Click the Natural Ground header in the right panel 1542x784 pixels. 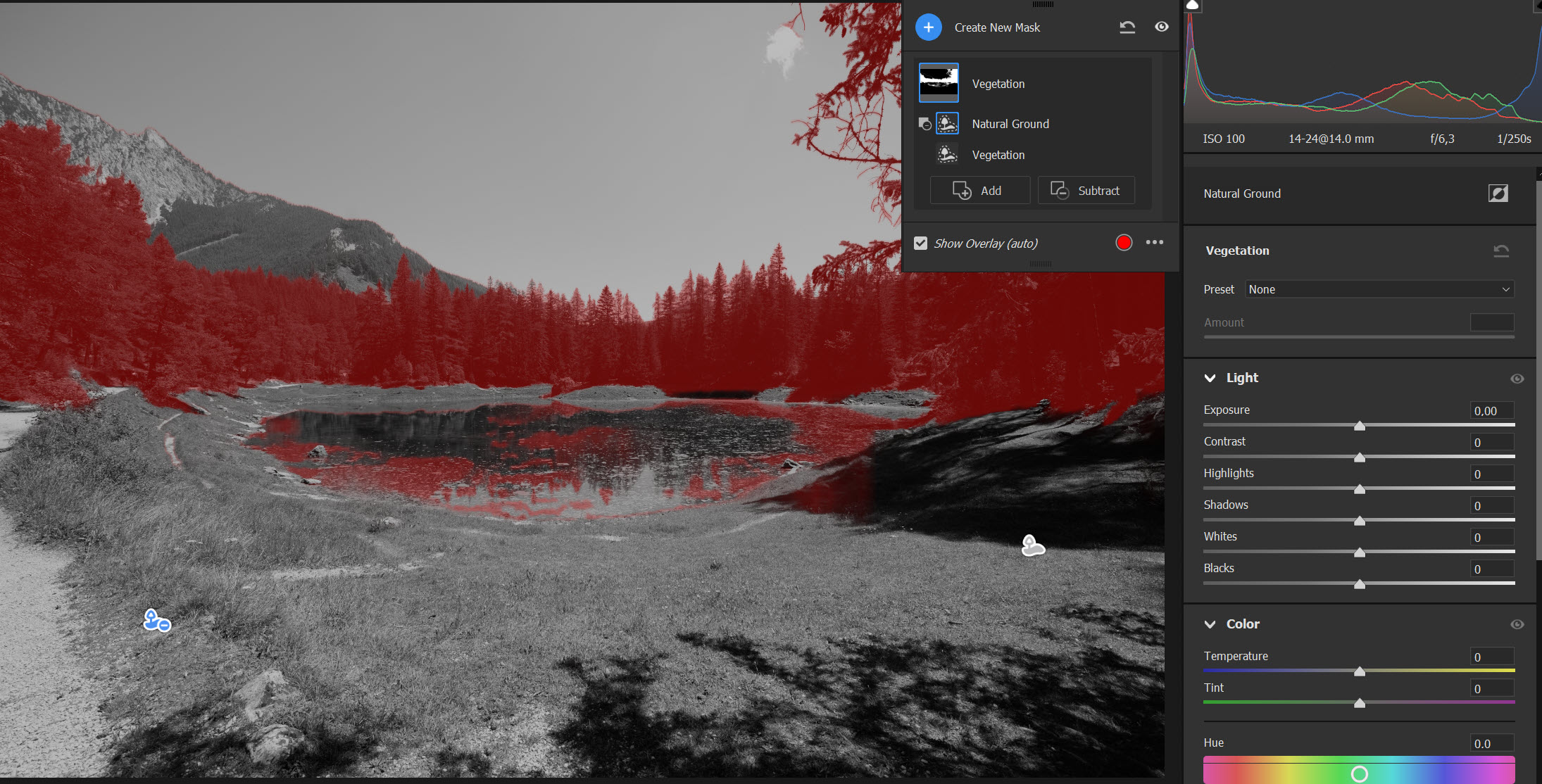[1242, 194]
